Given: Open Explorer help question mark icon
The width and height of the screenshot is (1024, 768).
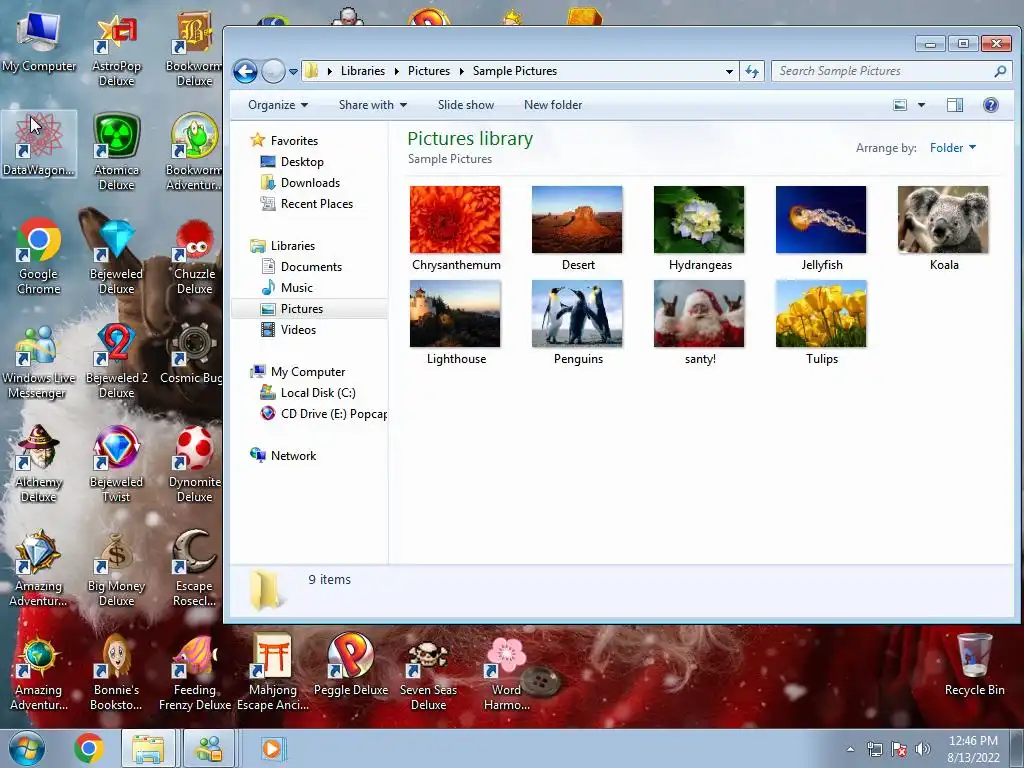Looking at the screenshot, I should tap(991, 105).
